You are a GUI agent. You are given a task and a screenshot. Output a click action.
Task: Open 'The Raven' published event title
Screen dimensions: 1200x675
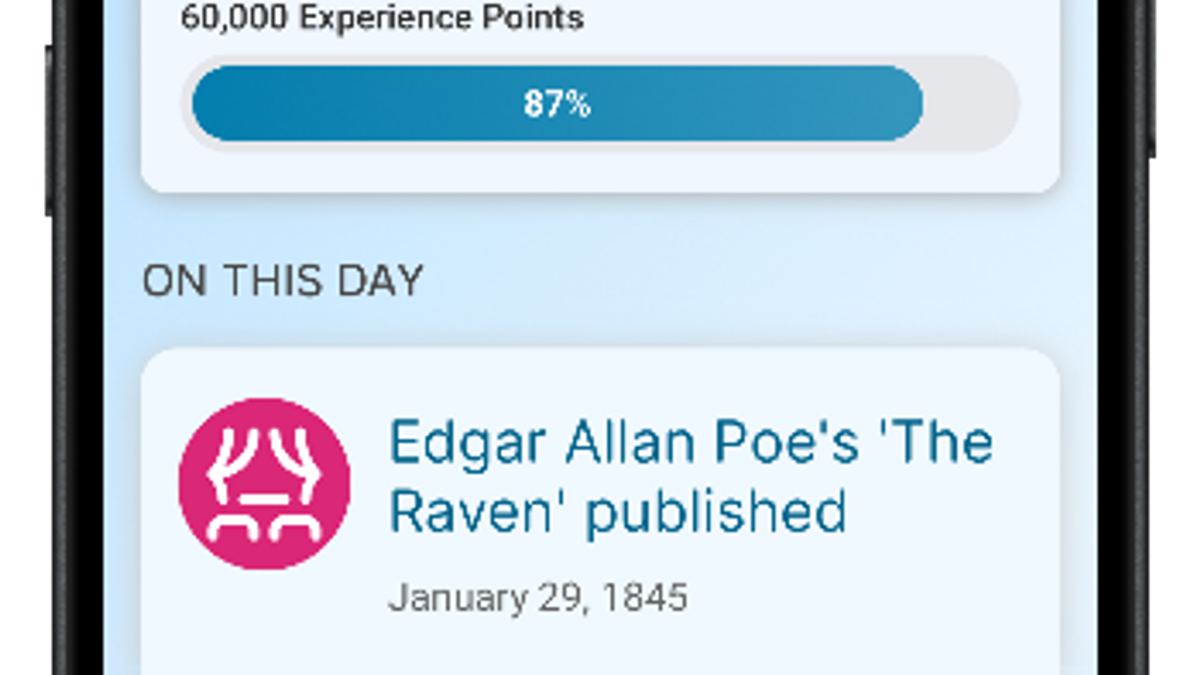(690, 477)
